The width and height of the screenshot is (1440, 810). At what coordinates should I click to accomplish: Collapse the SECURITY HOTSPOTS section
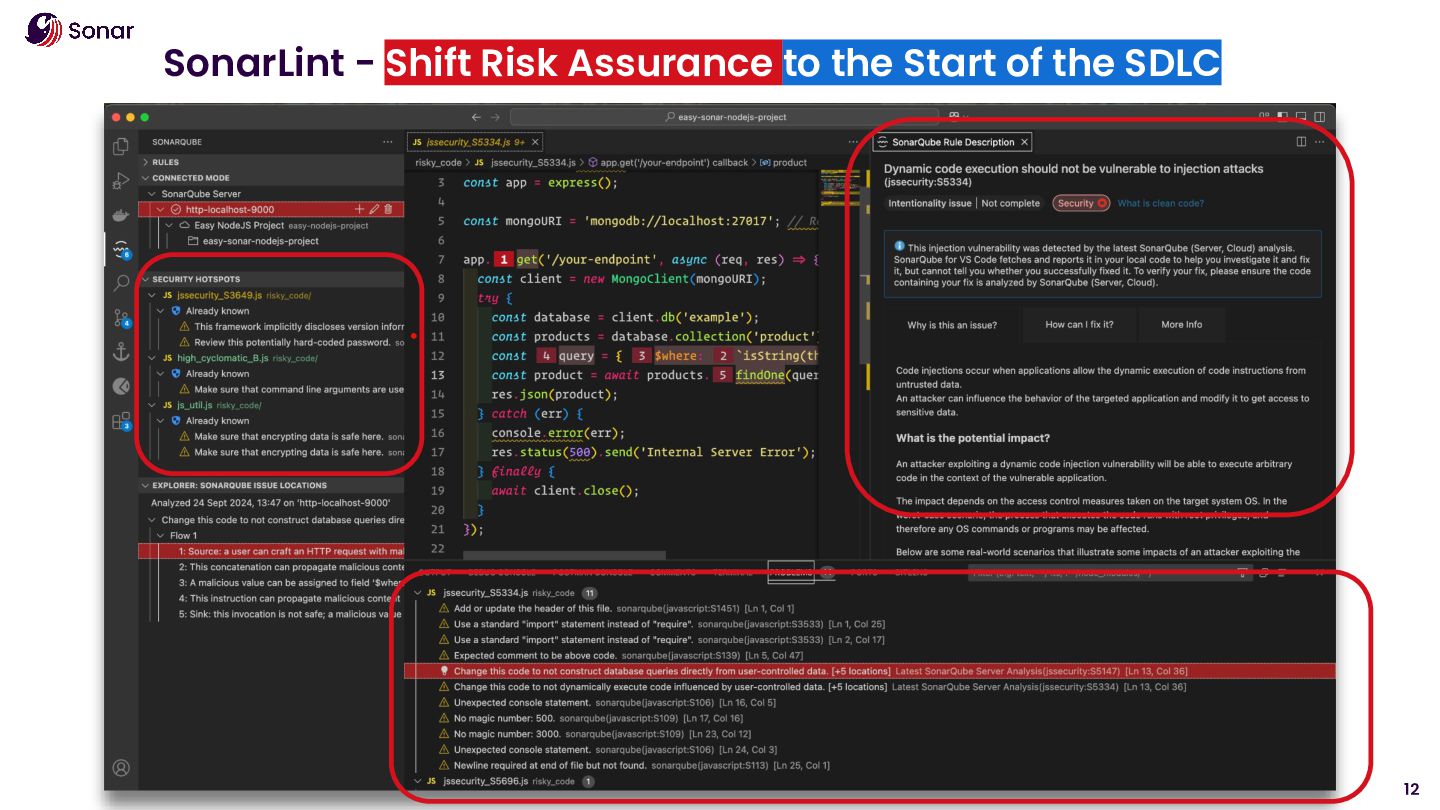pyautogui.click(x=147, y=279)
